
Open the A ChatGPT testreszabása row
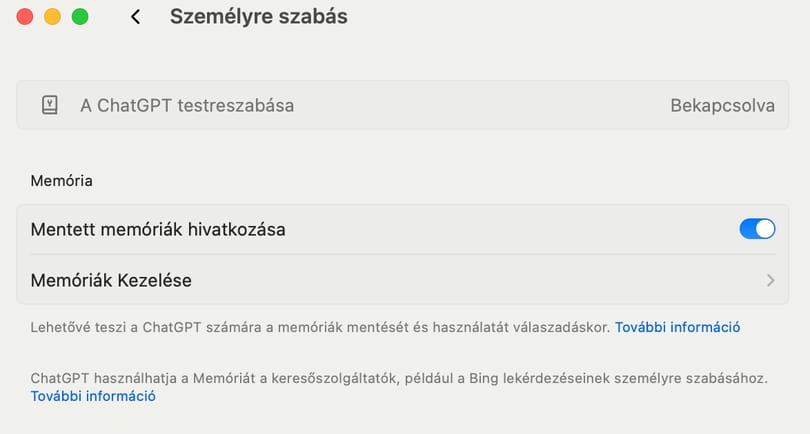(x=402, y=105)
